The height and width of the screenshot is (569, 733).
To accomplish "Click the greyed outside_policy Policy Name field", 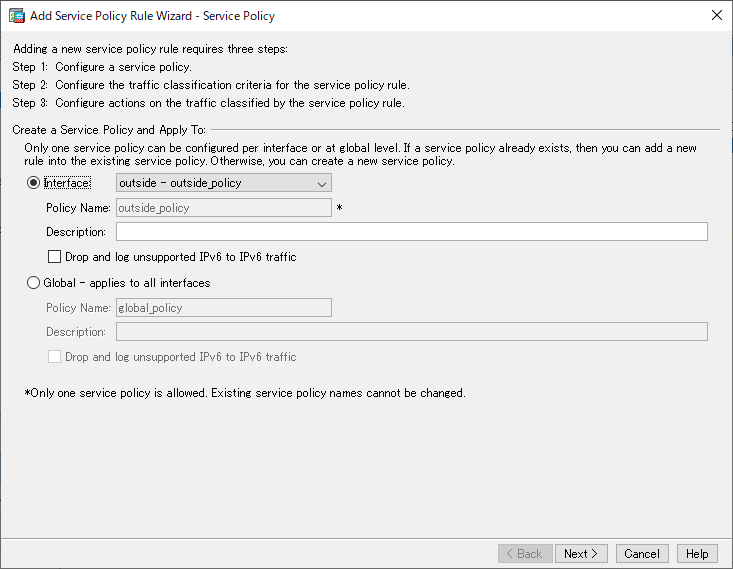I will 223,208.
